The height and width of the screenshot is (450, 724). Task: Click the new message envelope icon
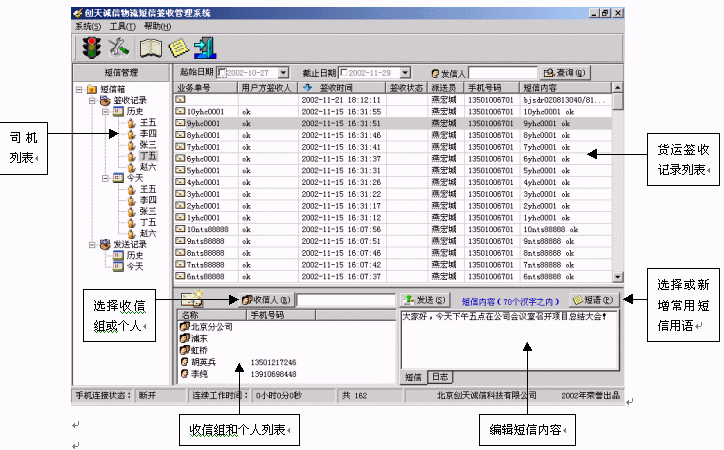191,297
